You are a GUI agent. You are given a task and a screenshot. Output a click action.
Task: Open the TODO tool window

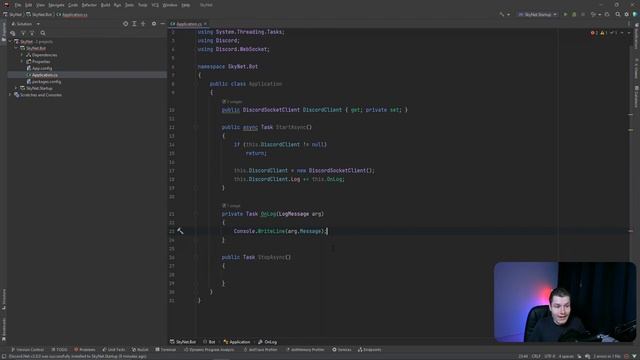coord(60,350)
